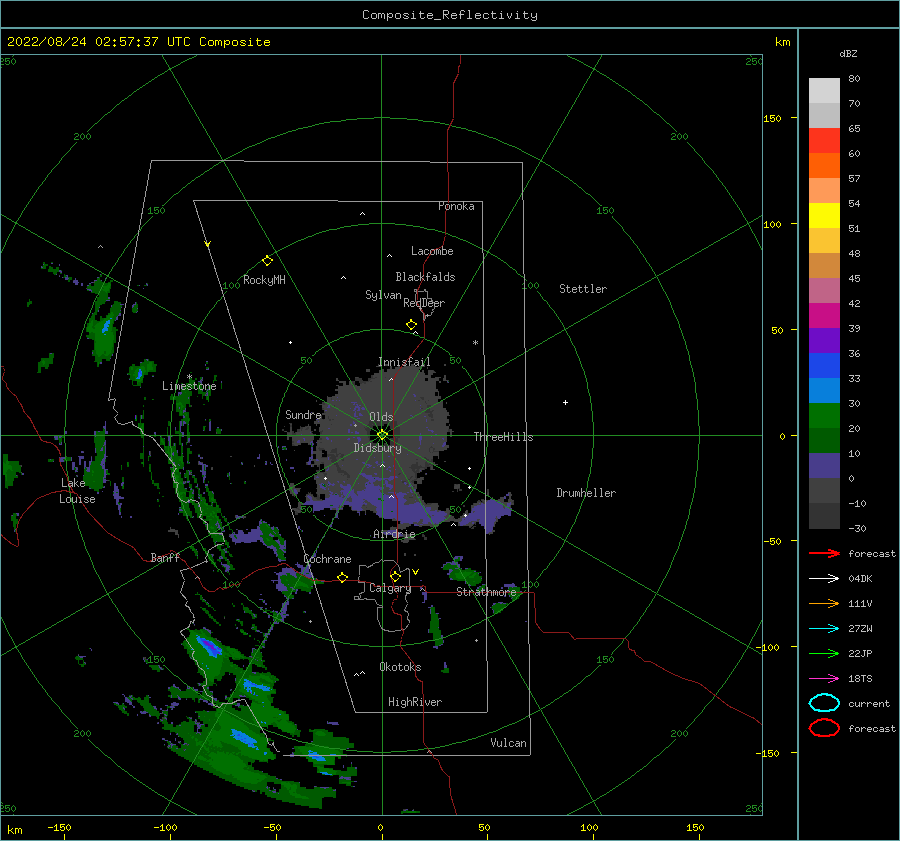This screenshot has height=841, width=900.
Task: Click the Ponoka city label
Action: tap(456, 206)
